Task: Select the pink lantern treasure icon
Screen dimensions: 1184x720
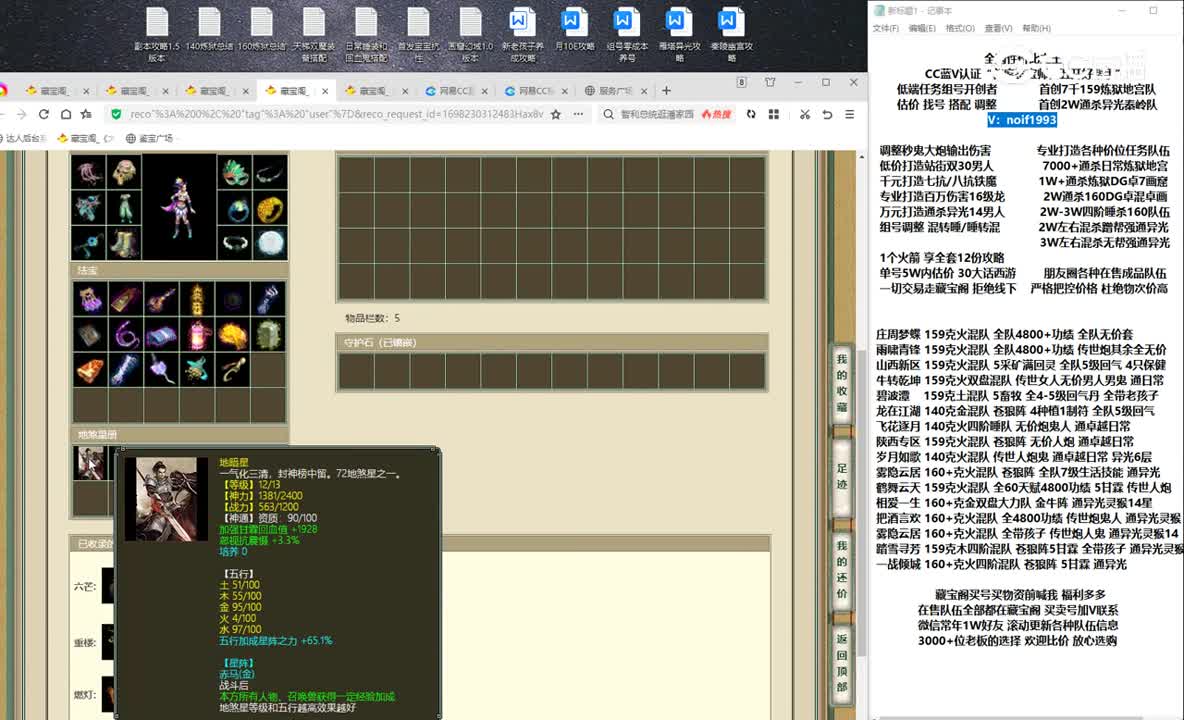Action: [197, 335]
